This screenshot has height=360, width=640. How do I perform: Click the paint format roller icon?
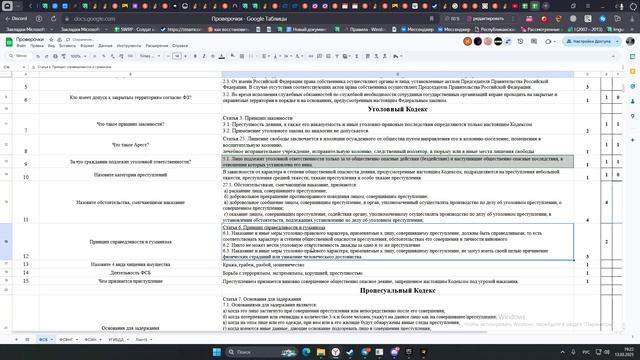[x=64, y=56]
